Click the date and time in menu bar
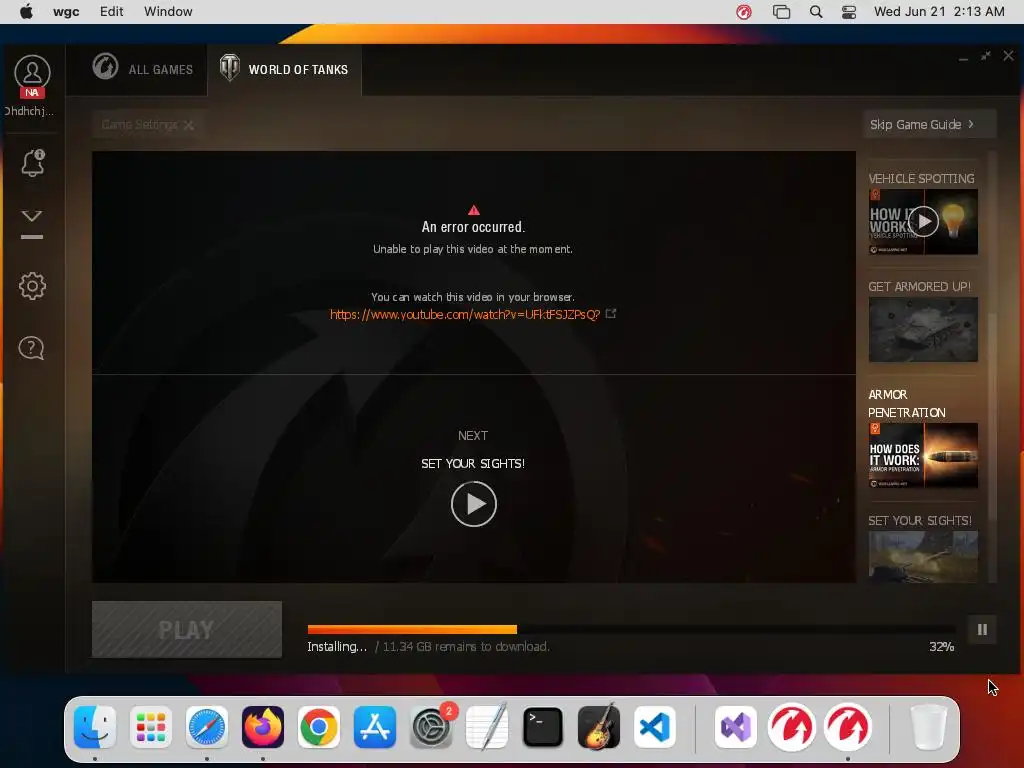The width and height of the screenshot is (1024, 768). pos(939,12)
